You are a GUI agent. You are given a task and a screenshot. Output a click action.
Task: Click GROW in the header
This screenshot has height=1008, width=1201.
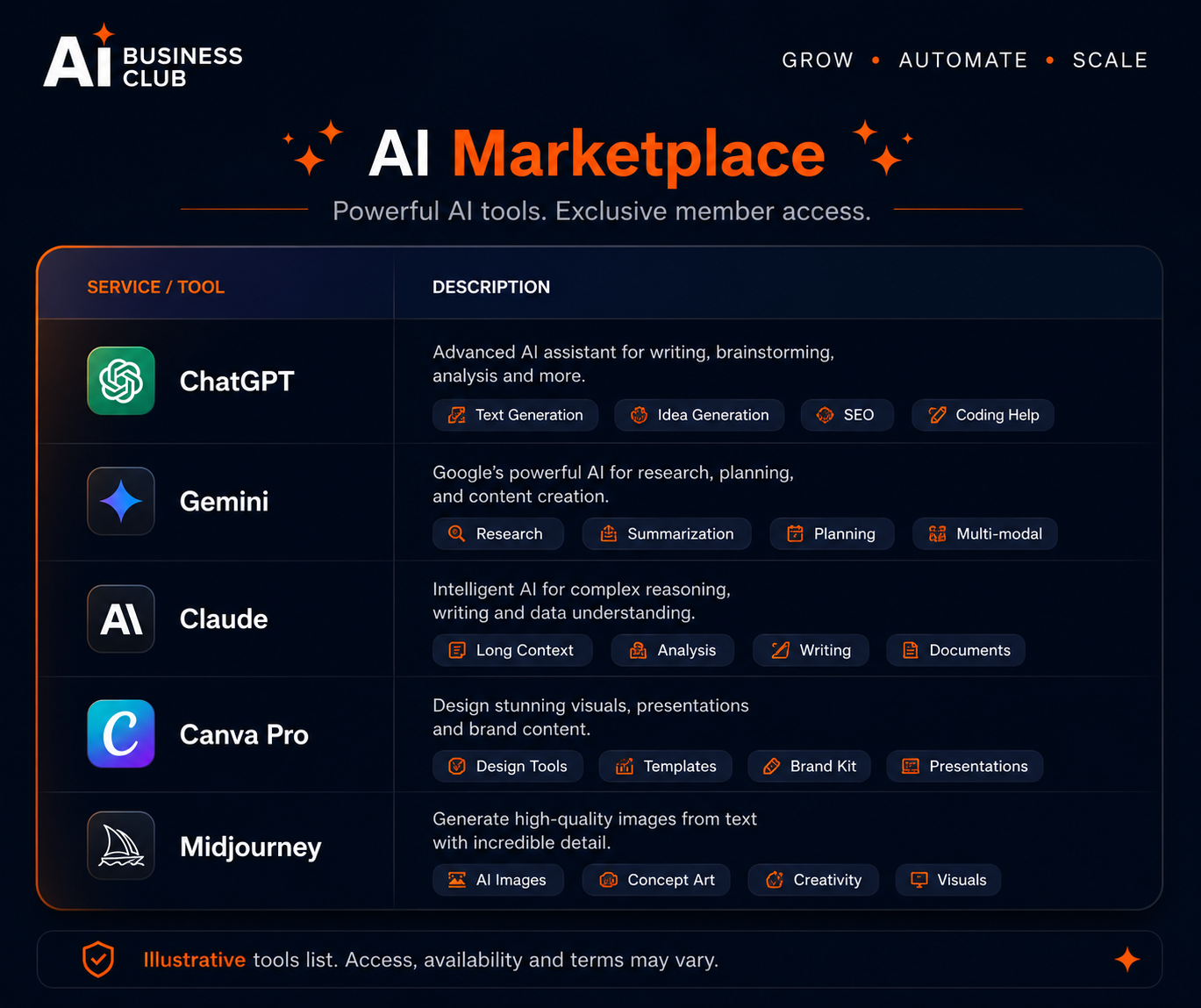(x=818, y=60)
